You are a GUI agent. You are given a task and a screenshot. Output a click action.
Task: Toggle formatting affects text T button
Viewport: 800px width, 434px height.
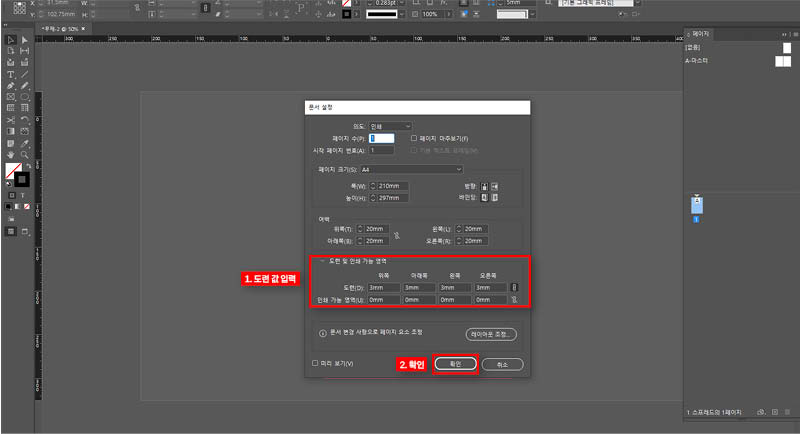22,195
